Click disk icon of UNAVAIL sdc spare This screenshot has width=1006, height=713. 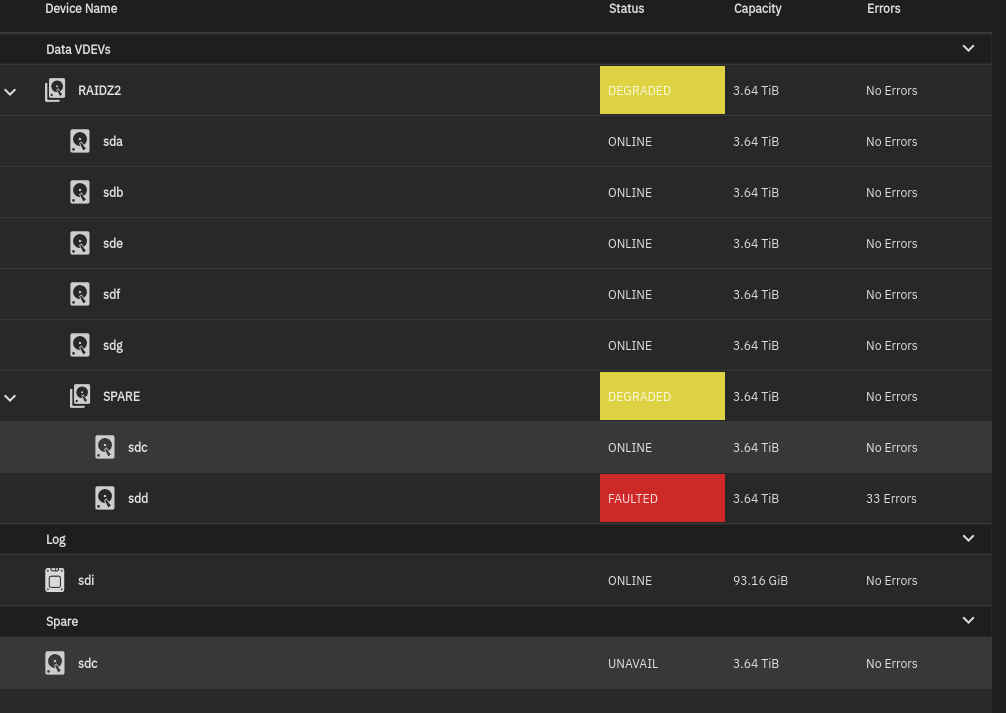click(x=55, y=663)
